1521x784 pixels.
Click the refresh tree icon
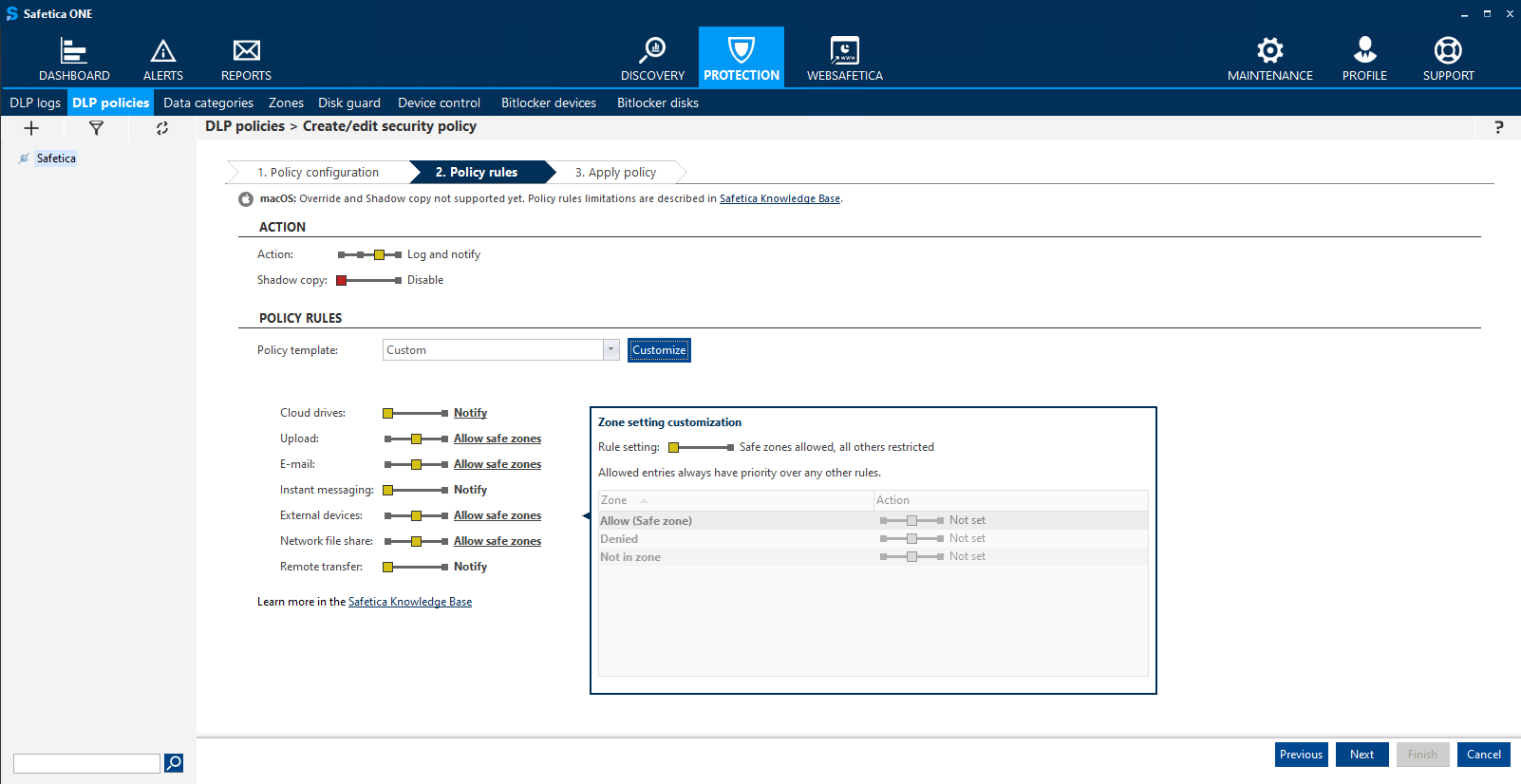(162, 128)
